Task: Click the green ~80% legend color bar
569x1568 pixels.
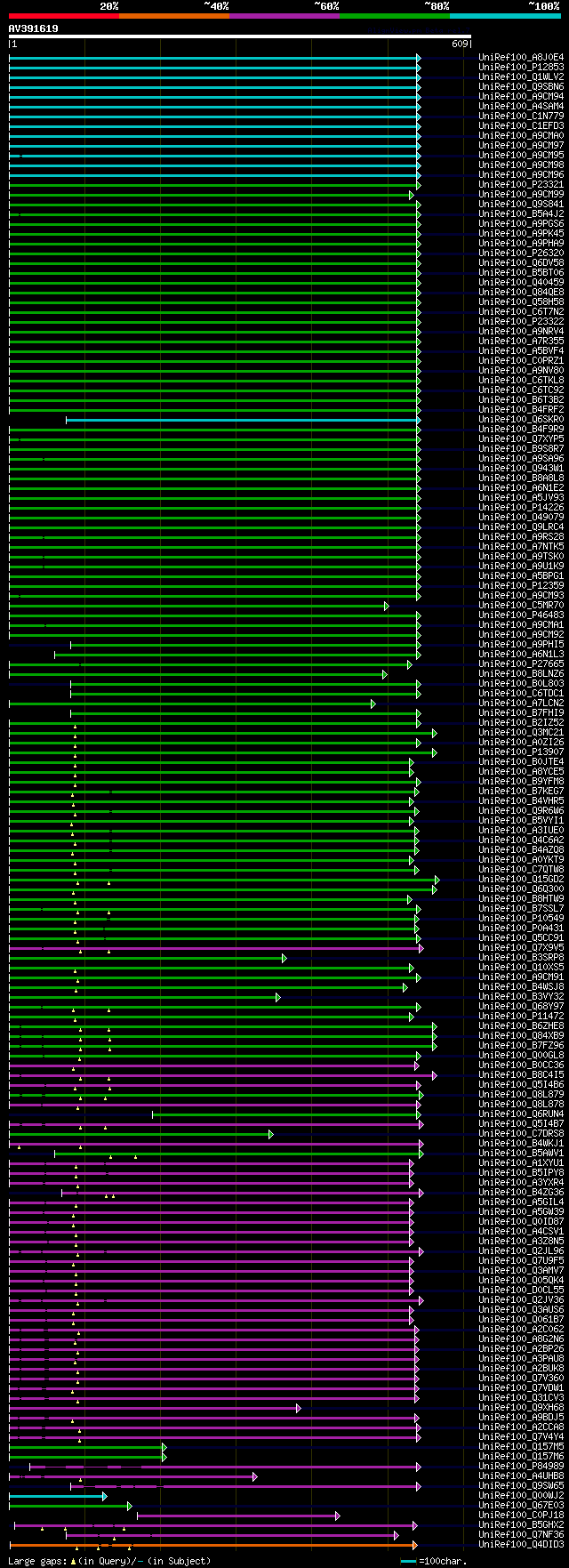Action: click(x=395, y=15)
